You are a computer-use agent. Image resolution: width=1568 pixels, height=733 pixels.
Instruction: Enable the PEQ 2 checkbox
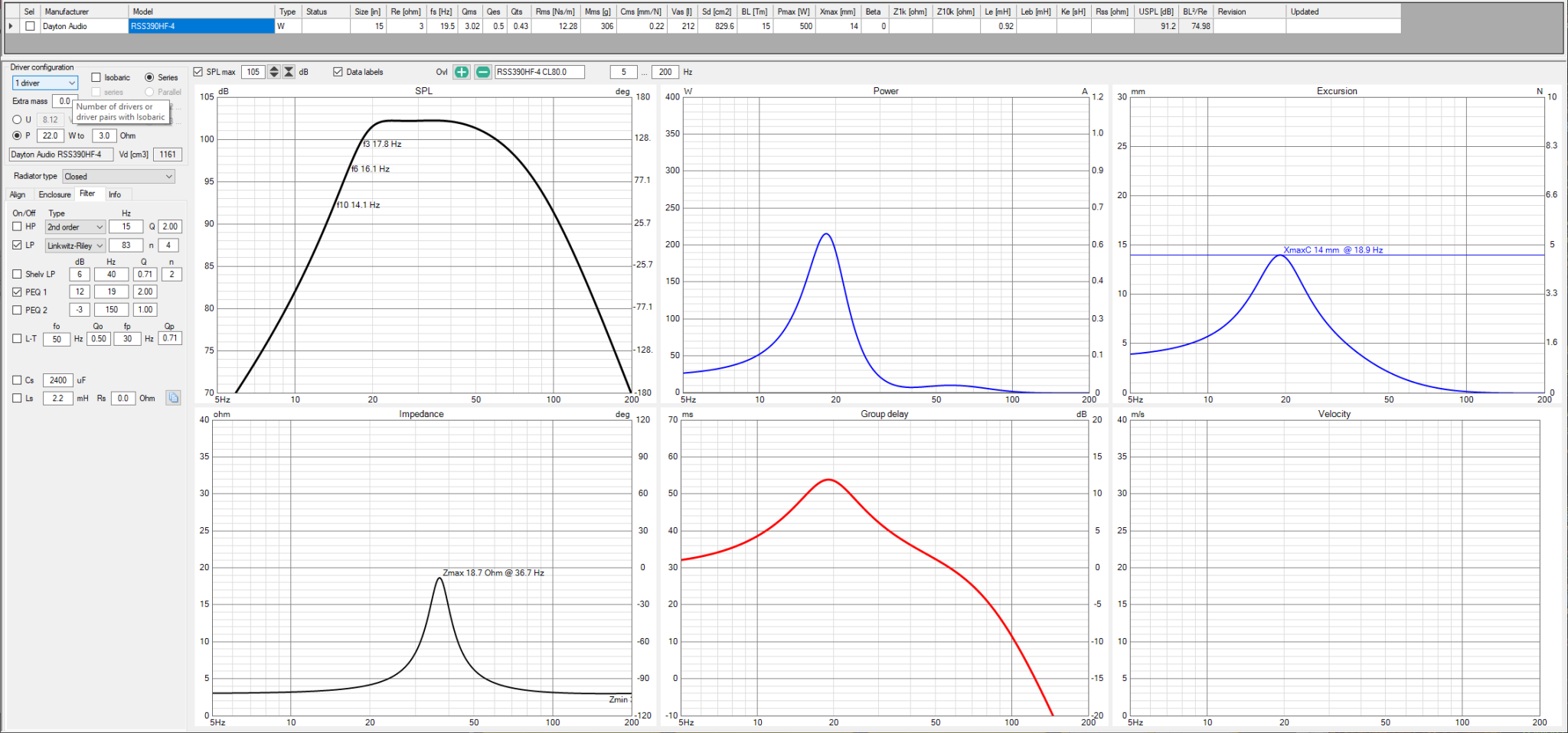pos(17,310)
